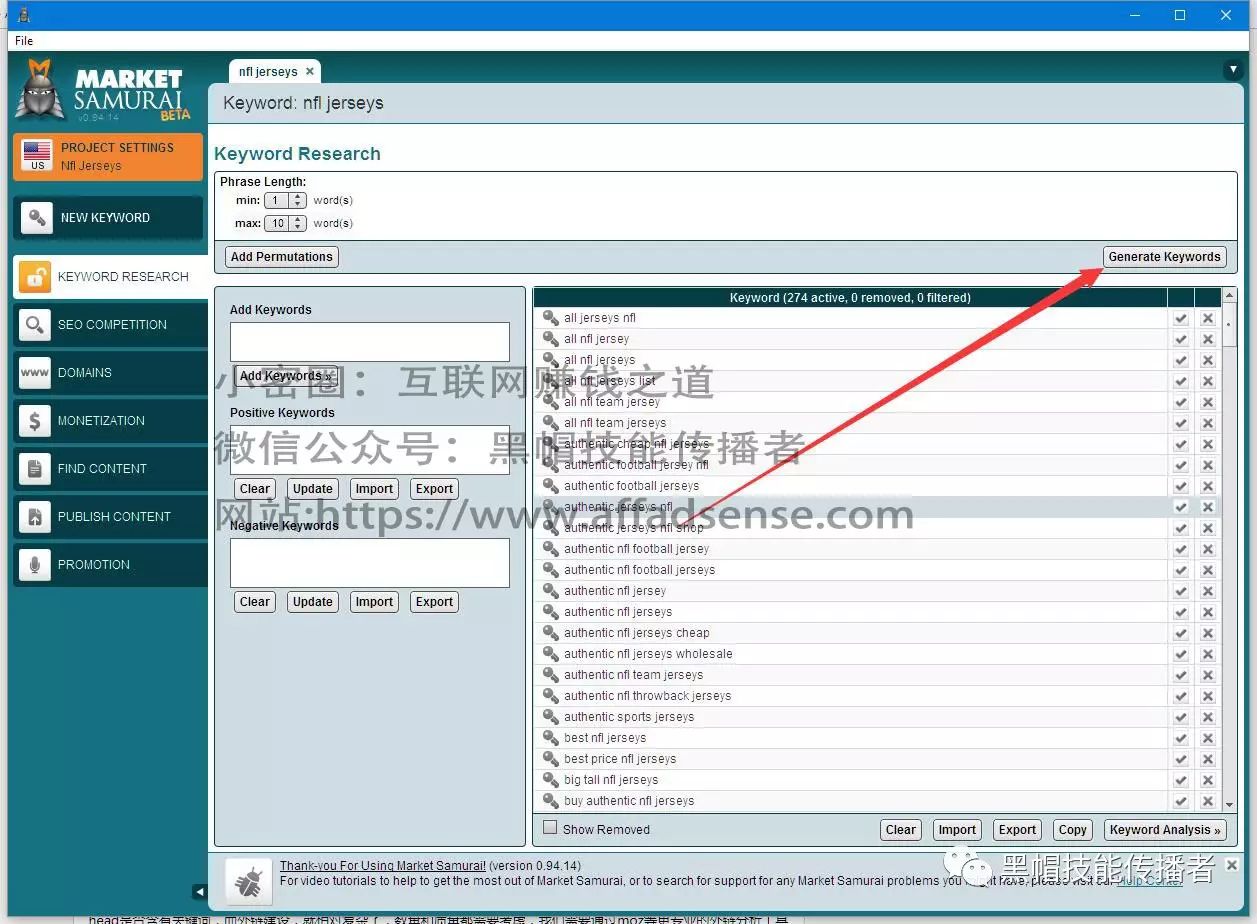Viewport: 1257px width, 924px height.
Task: Collapse sidebar with the left arrow
Action: [x=199, y=891]
